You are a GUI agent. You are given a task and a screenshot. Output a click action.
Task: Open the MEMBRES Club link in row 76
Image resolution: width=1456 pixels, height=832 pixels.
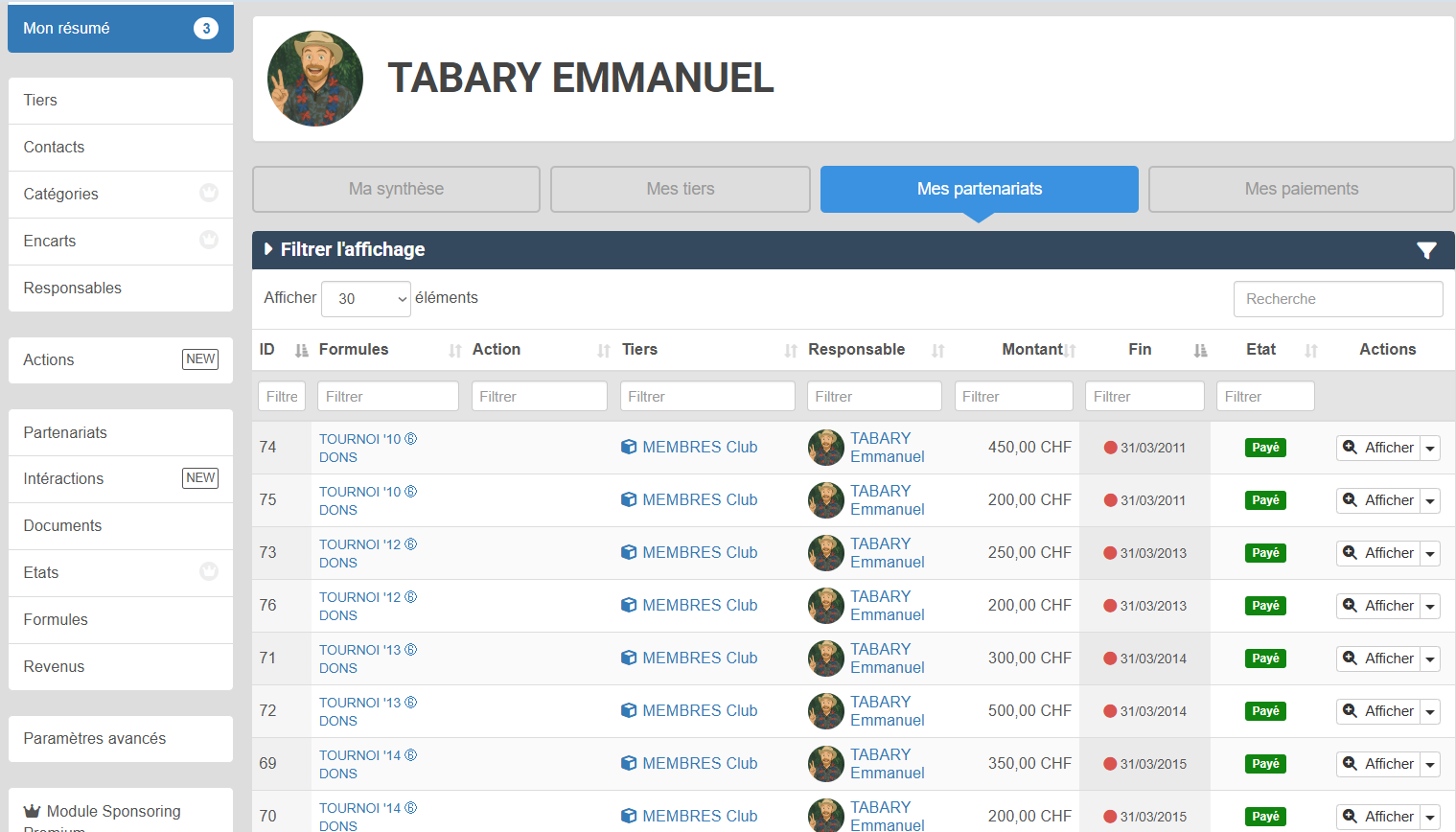tap(699, 605)
